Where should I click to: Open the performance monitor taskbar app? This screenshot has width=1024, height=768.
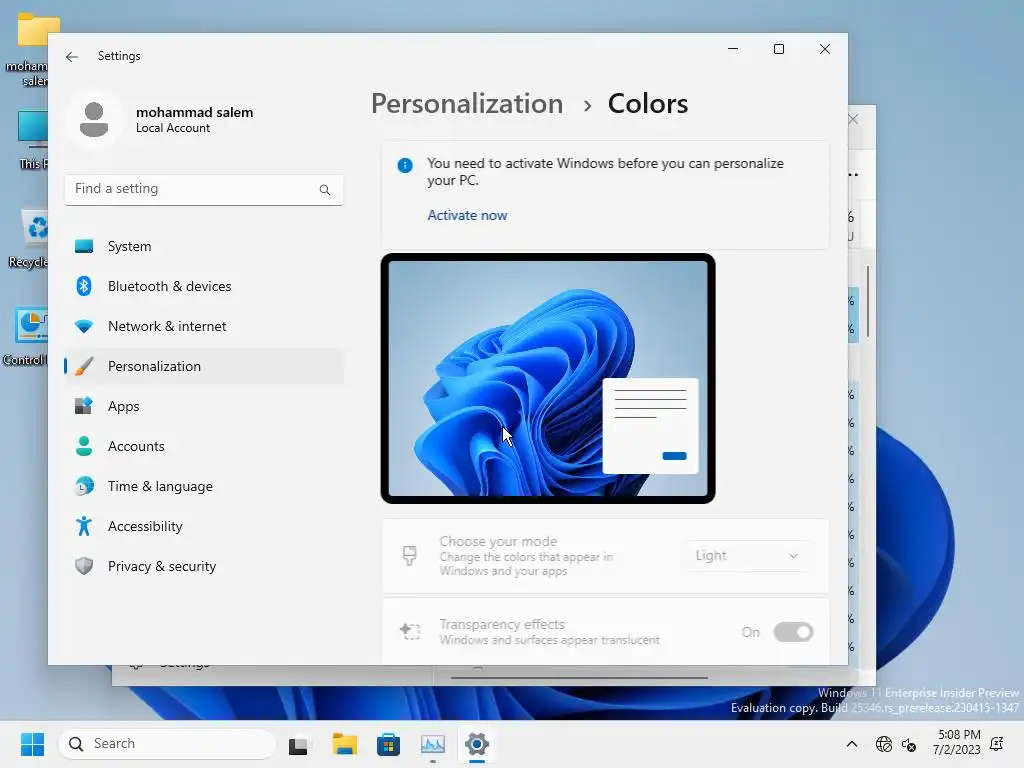[x=432, y=744]
